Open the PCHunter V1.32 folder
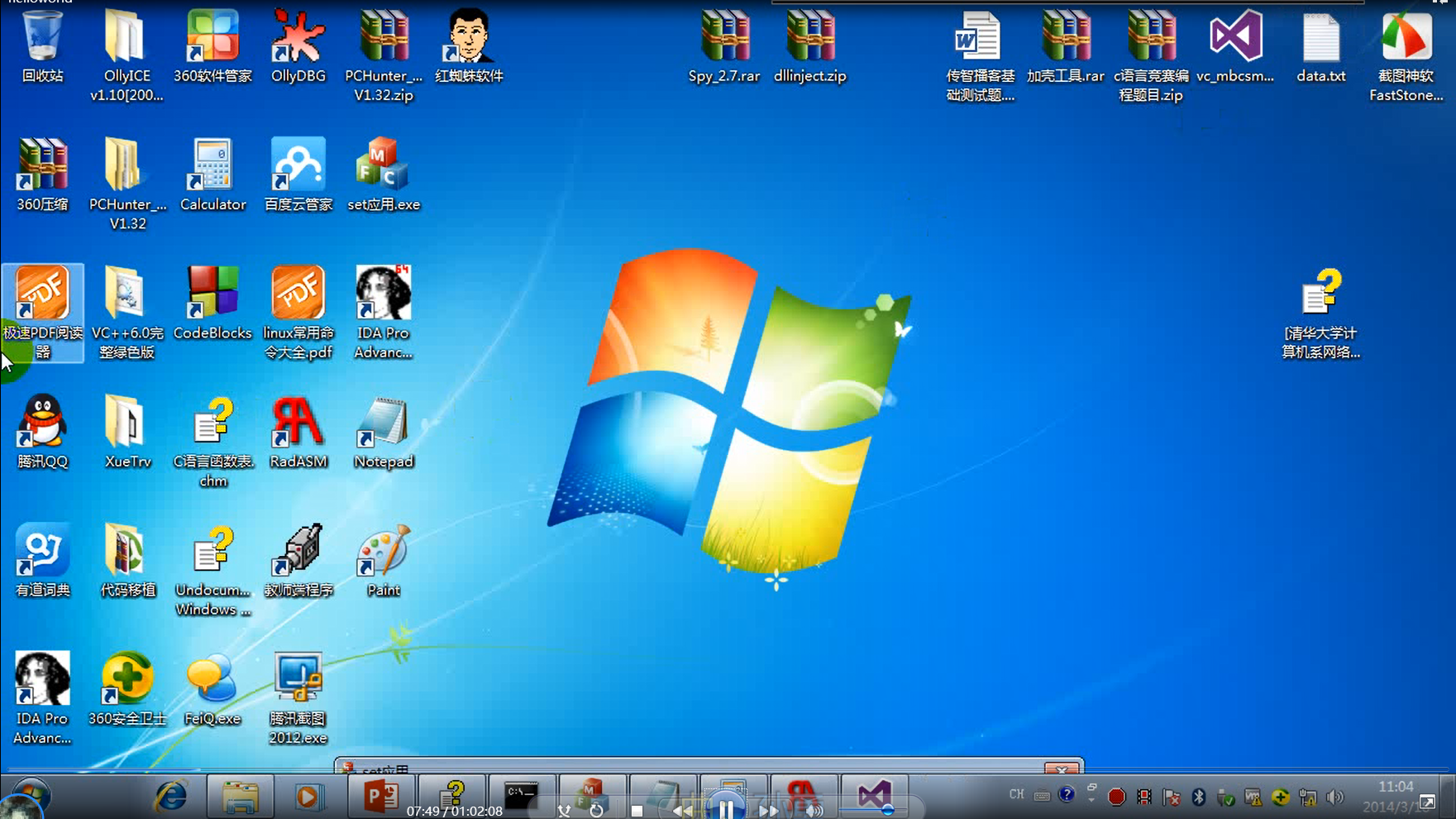The width and height of the screenshot is (1456, 819). click(127, 184)
